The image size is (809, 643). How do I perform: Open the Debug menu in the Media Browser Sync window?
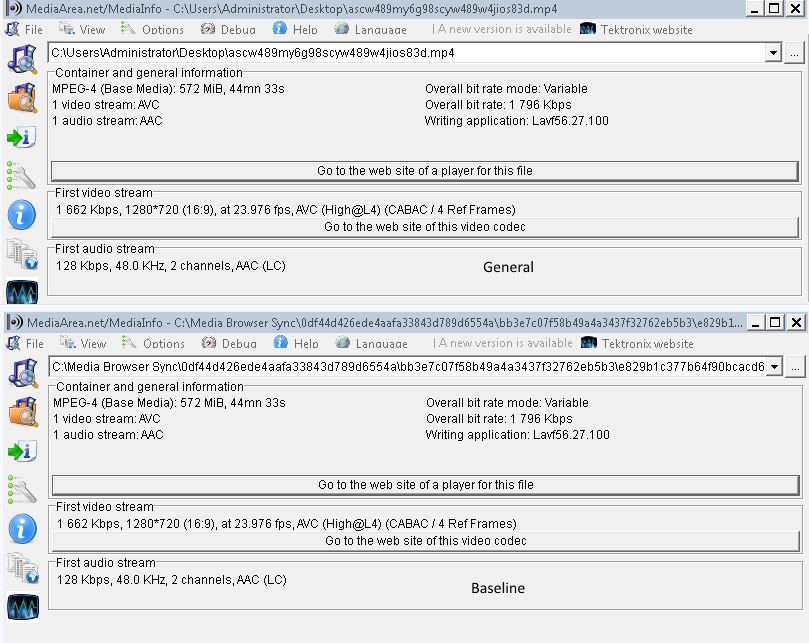point(229,343)
